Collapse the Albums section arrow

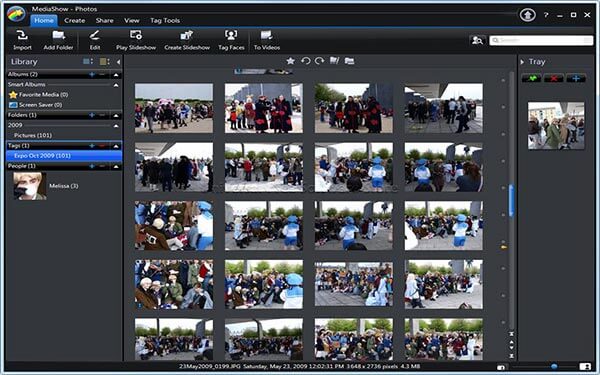pyautogui.click(x=116, y=75)
